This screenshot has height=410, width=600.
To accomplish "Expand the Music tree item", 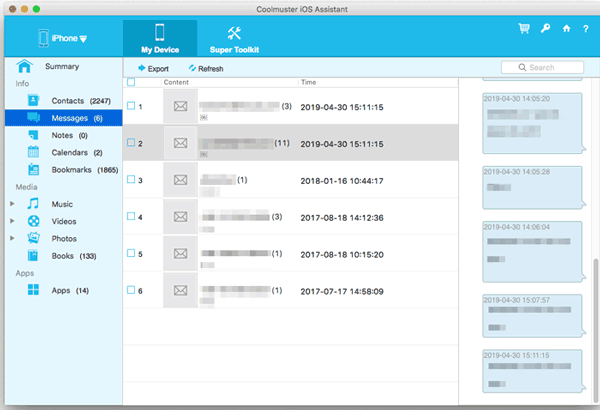I will pos(12,204).
